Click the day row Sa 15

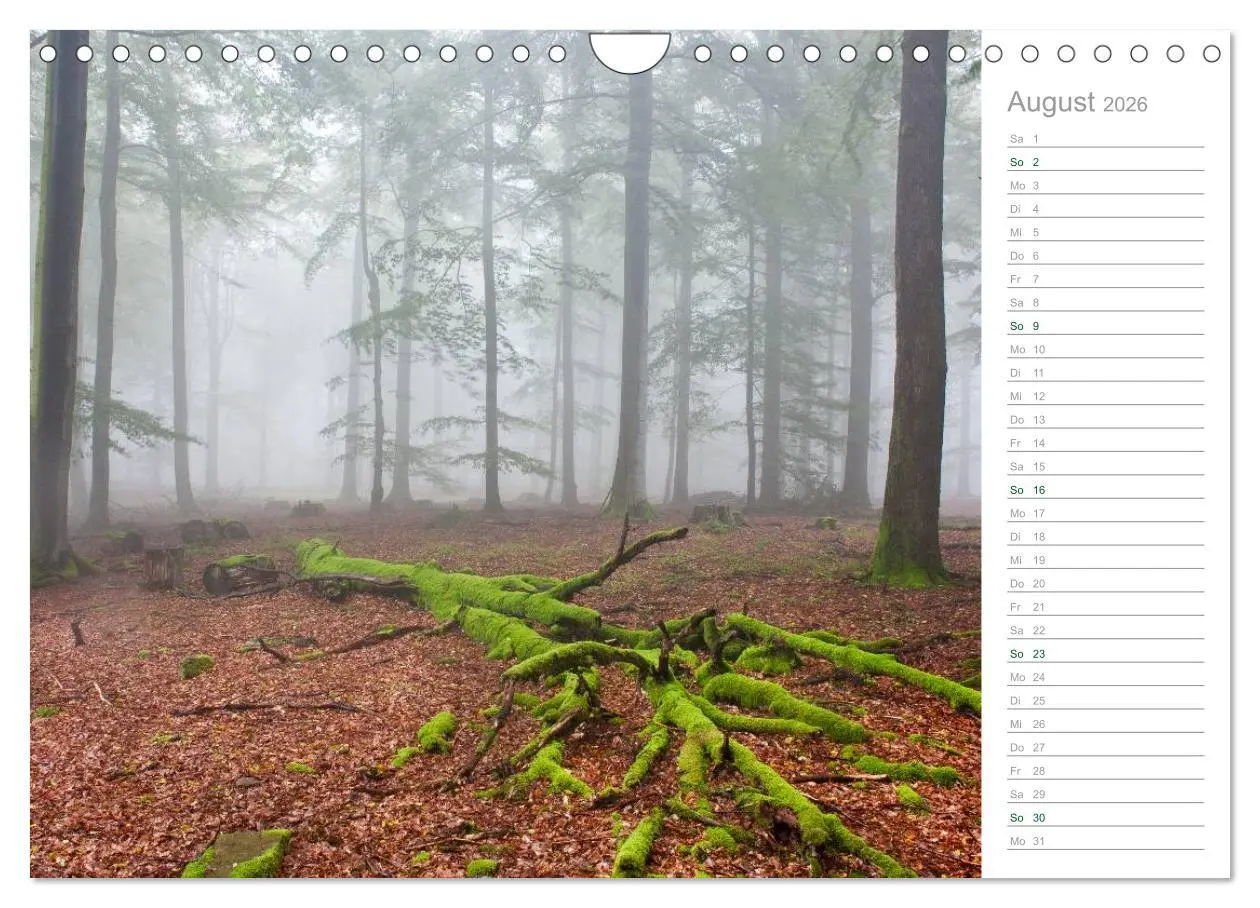coord(1105,466)
